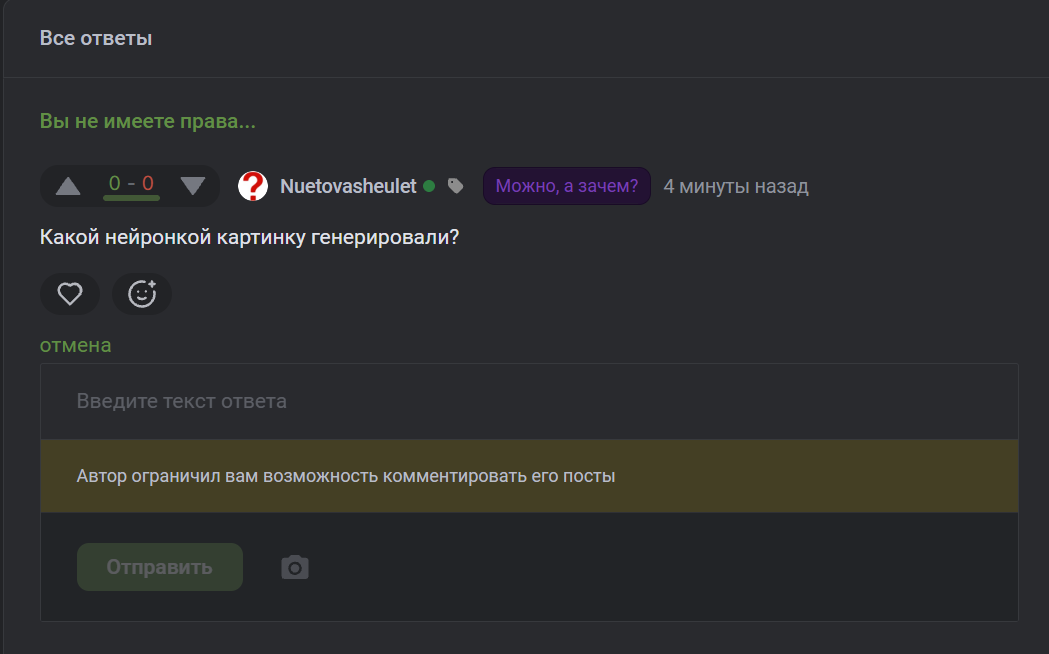Click the green positive vote count
This screenshot has height=654, width=1049.
coord(114,183)
